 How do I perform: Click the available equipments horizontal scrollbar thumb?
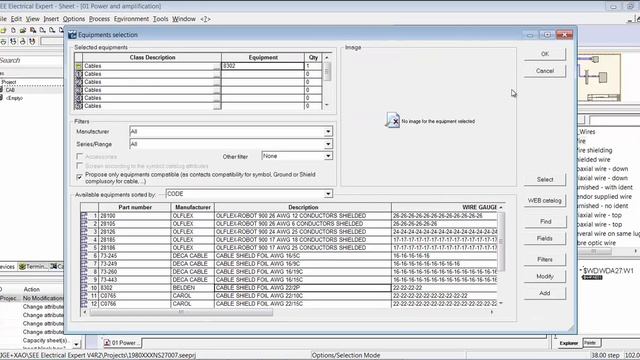click(x=181, y=312)
